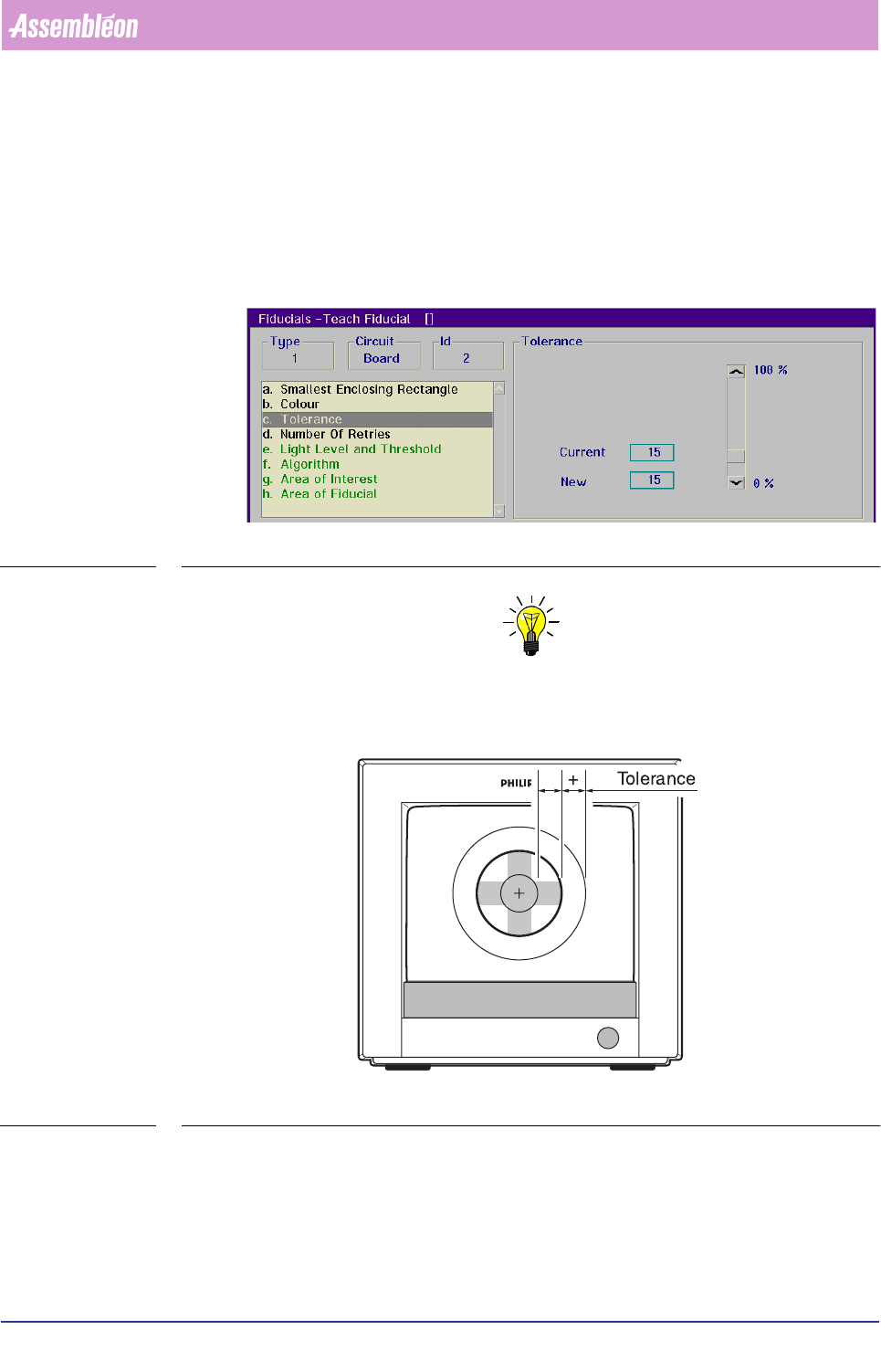Click the Current tolerance value field
This screenshot has height=1372, width=881.
(652, 452)
